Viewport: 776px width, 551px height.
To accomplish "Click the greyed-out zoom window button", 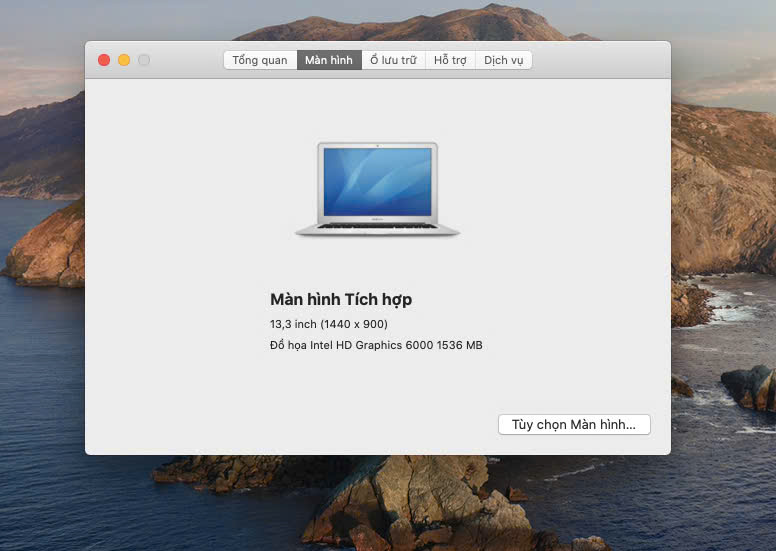I will pyautogui.click(x=144, y=60).
